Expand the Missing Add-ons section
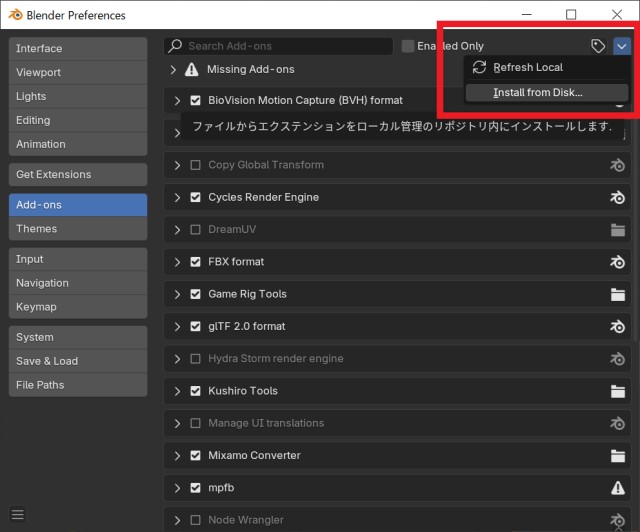Screen dimensions: 640x532 [x=173, y=69]
